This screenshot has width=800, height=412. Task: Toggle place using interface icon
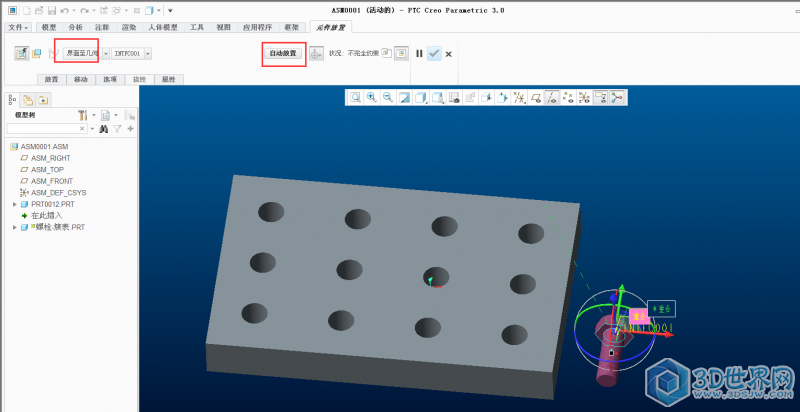(22, 53)
